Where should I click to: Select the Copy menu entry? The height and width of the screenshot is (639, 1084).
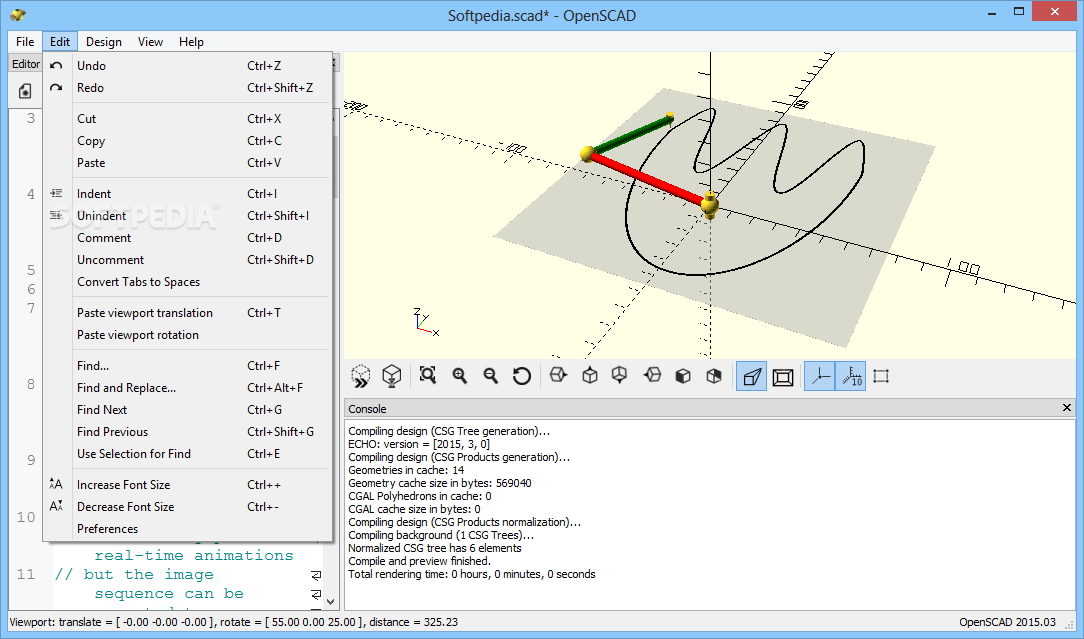pyautogui.click(x=187, y=141)
